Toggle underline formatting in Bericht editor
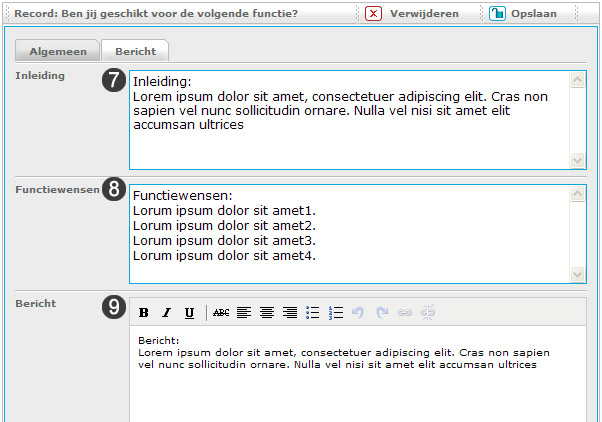This screenshot has width=602, height=422. 189,313
